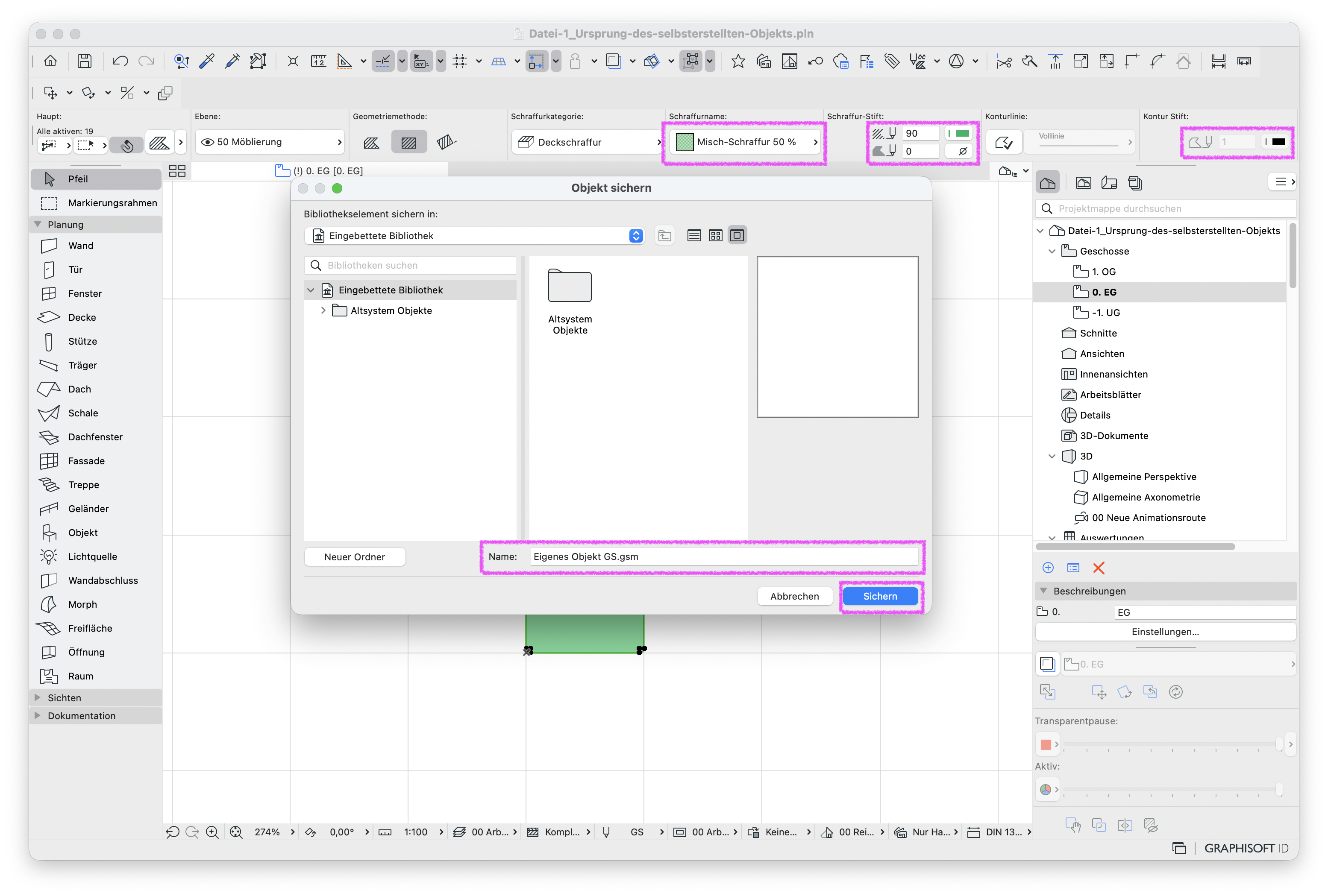The height and width of the screenshot is (896, 1328).
Task: Select the first polygonal geometry method
Action: tap(371, 142)
